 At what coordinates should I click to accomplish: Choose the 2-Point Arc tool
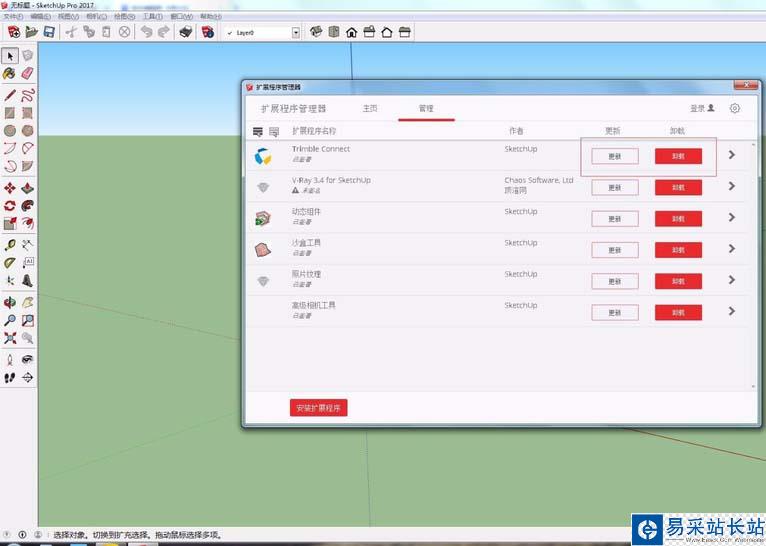[x=28, y=148]
